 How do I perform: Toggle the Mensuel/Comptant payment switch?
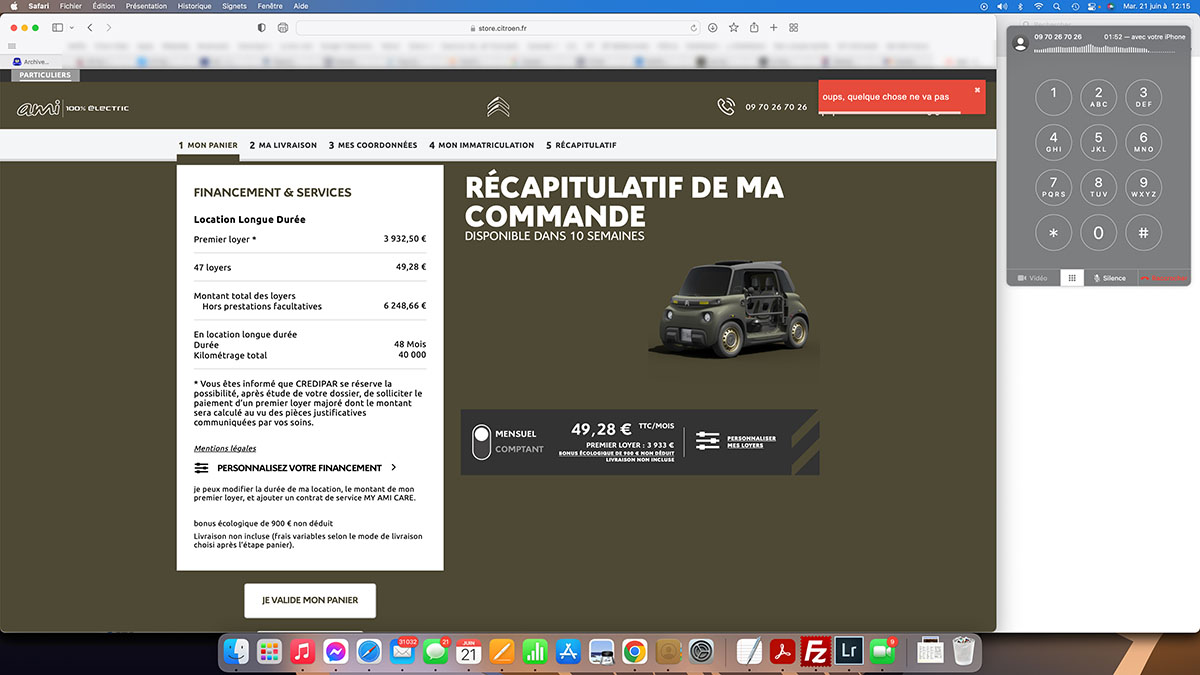[481, 441]
